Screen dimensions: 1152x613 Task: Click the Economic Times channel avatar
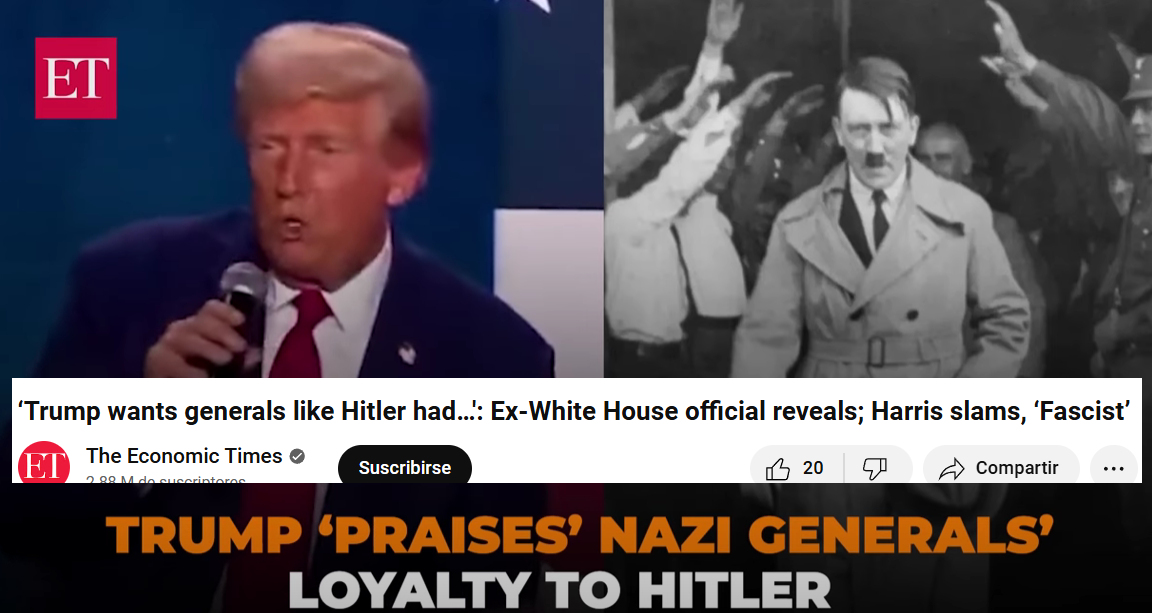[x=44, y=463]
